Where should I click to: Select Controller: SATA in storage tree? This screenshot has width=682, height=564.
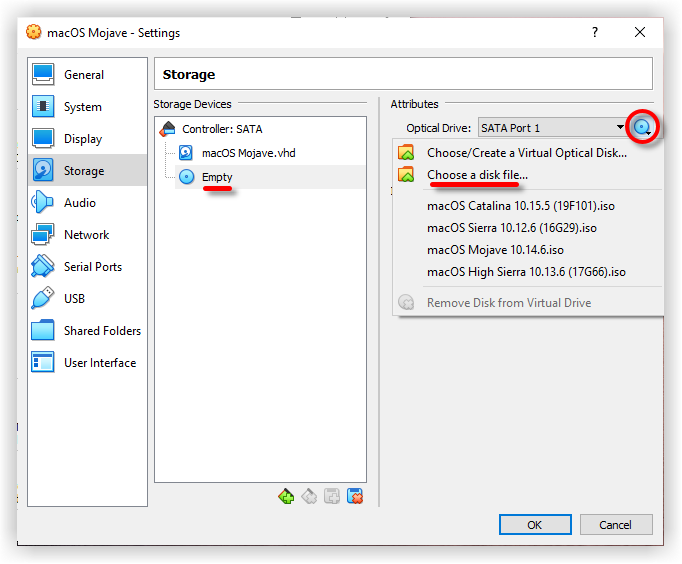pyautogui.click(x=222, y=129)
